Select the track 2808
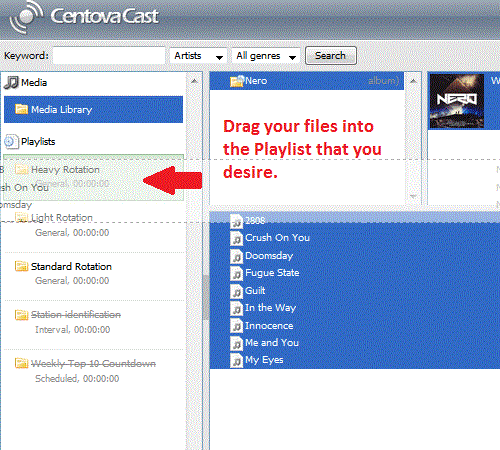This screenshot has width=500, height=450. coord(255,221)
